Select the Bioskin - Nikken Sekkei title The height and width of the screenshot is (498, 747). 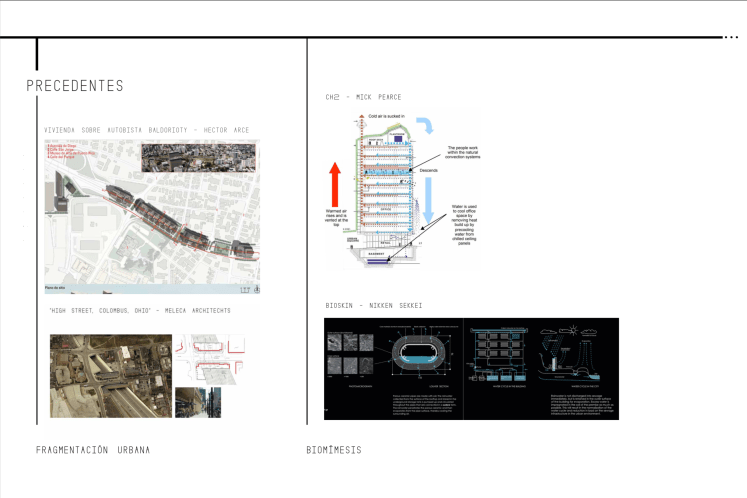pyautogui.click(x=374, y=305)
